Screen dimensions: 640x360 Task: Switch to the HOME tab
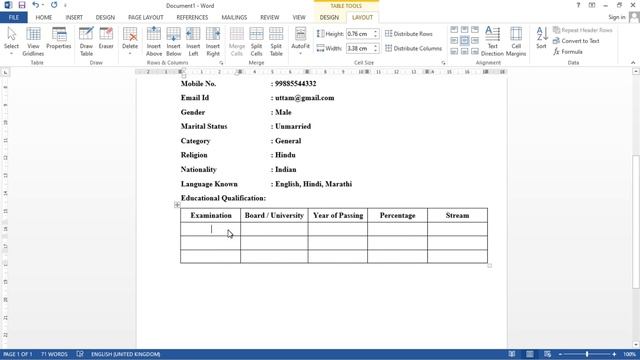(x=44, y=18)
